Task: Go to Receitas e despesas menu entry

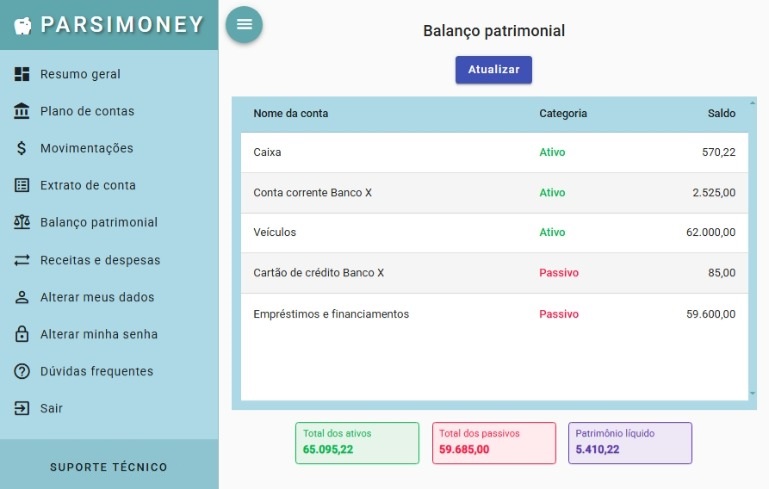Action: coord(100,260)
